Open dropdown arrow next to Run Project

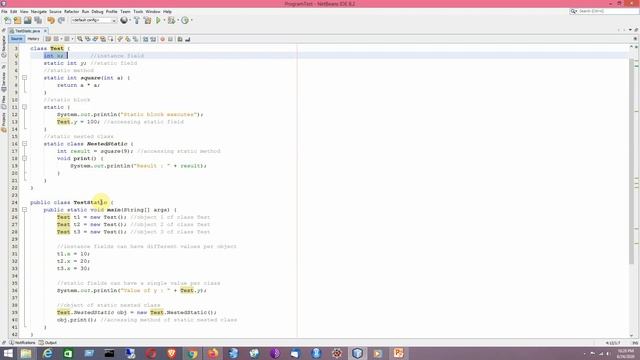click(x=164, y=20)
